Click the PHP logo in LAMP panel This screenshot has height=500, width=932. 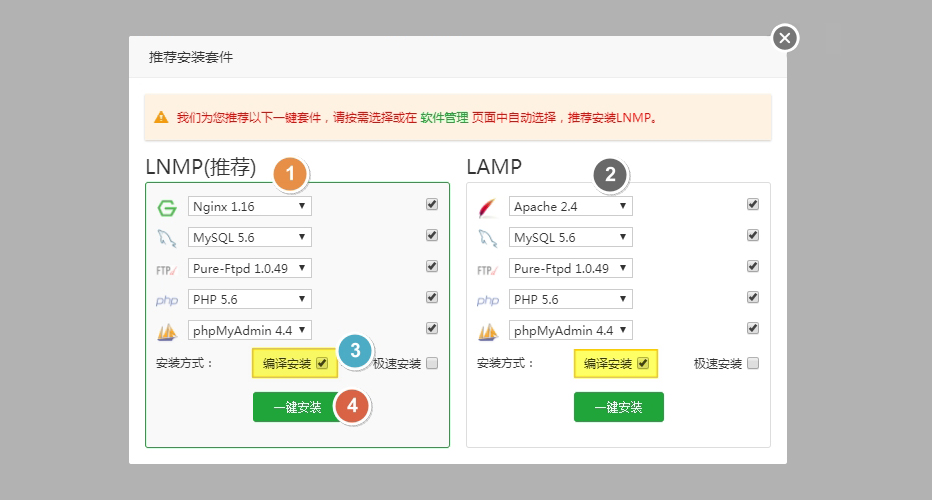488,301
